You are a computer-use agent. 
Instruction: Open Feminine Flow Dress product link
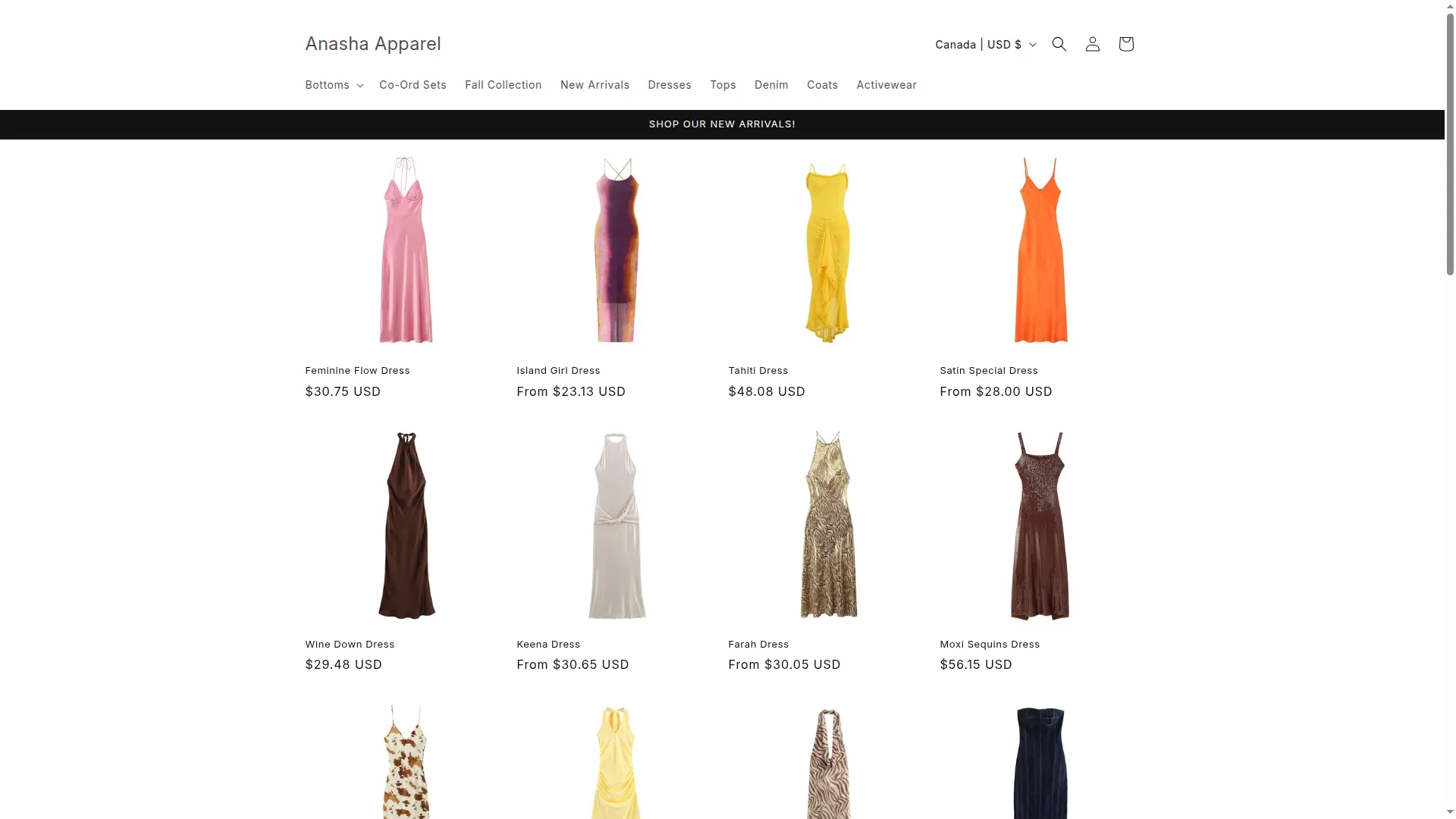pos(357,371)
